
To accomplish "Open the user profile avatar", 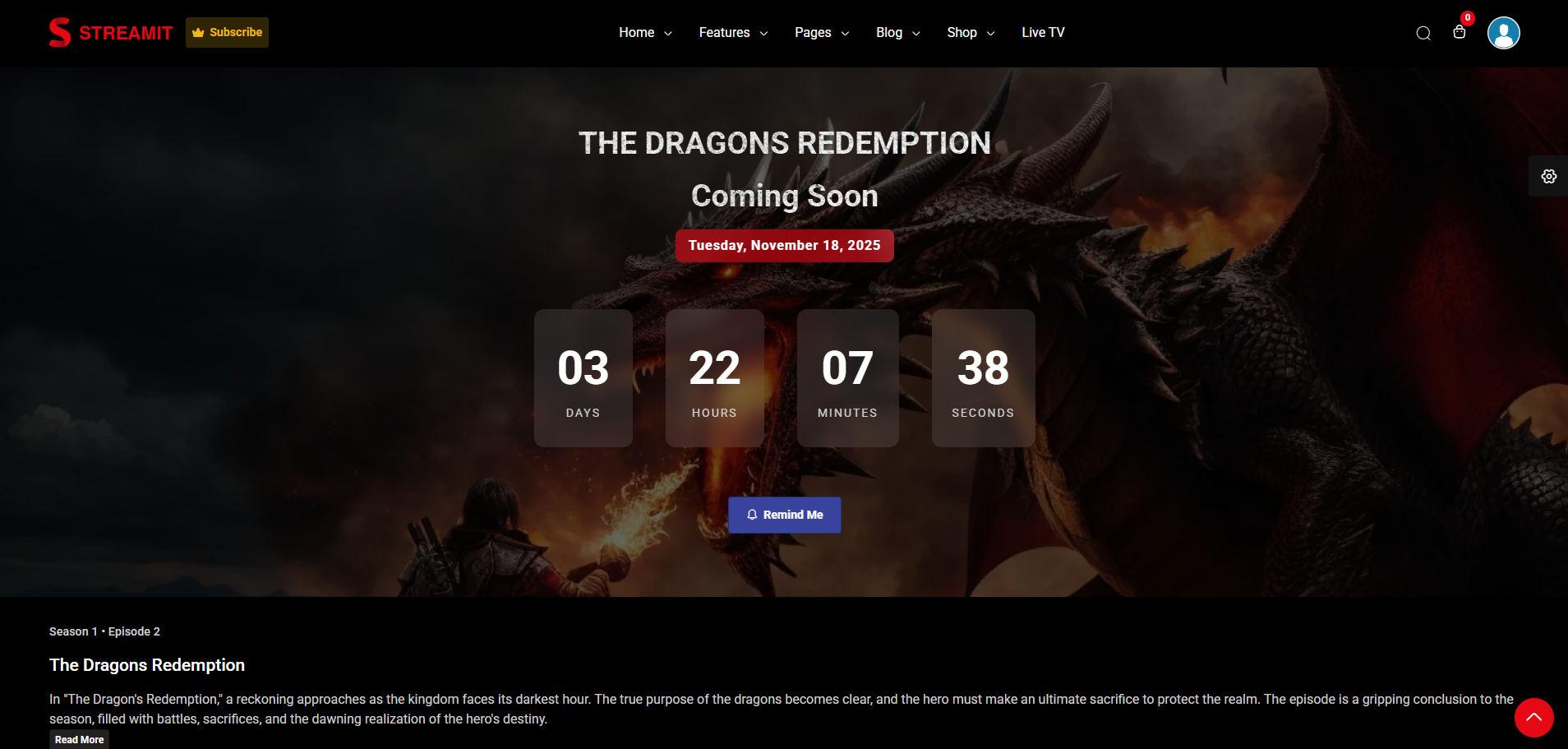I will click(x=1504, y=33).
